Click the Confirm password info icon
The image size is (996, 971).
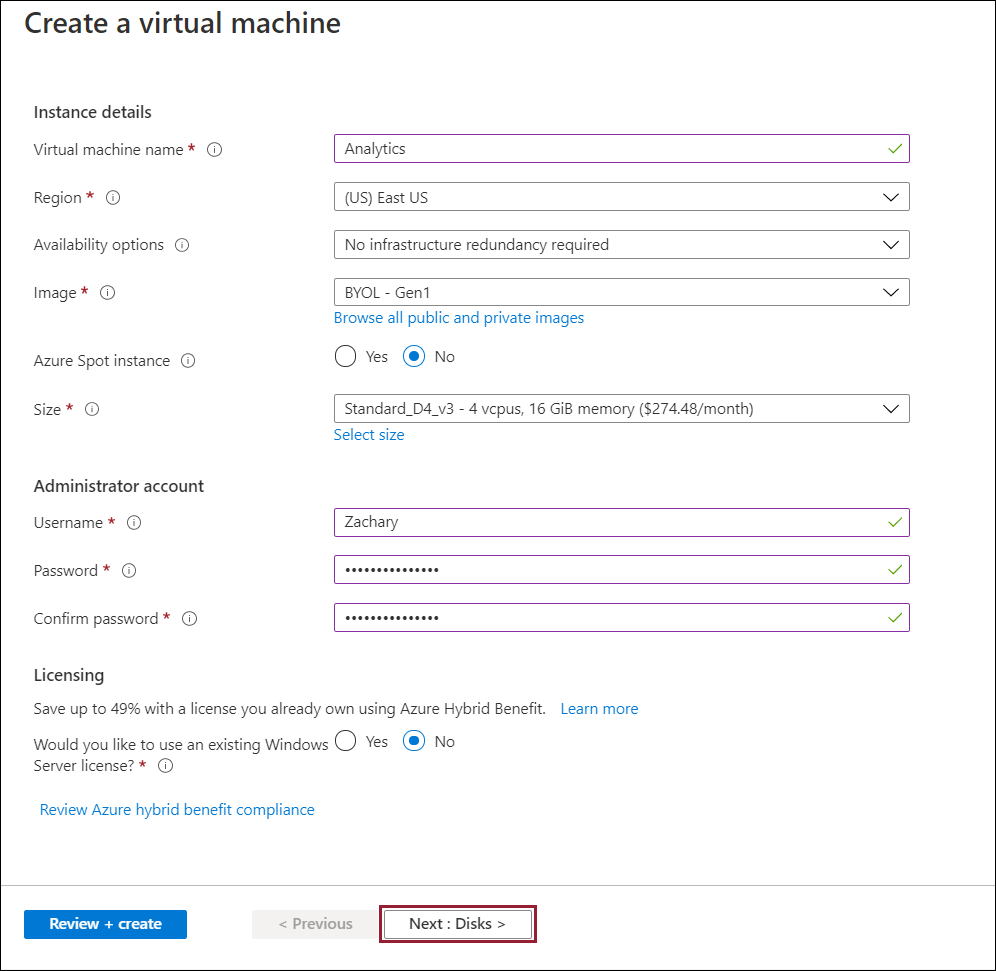pos(189,619)
